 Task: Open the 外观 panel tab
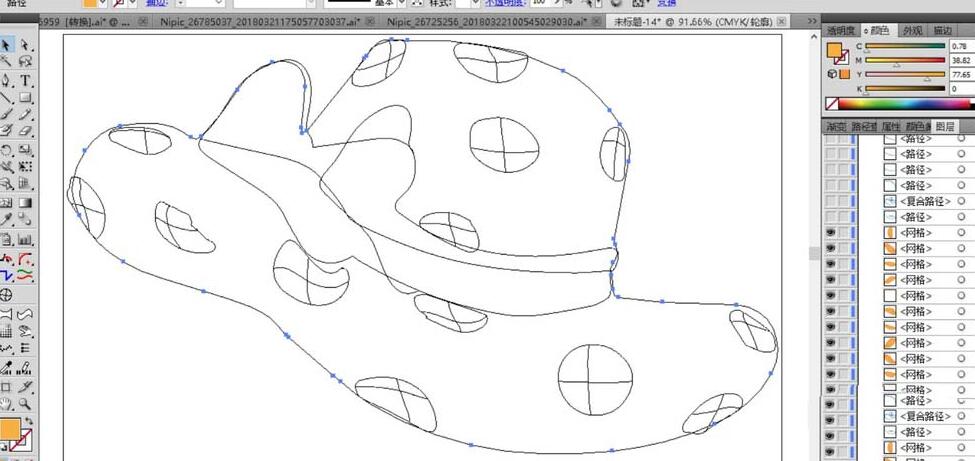[x=913, y=30]
